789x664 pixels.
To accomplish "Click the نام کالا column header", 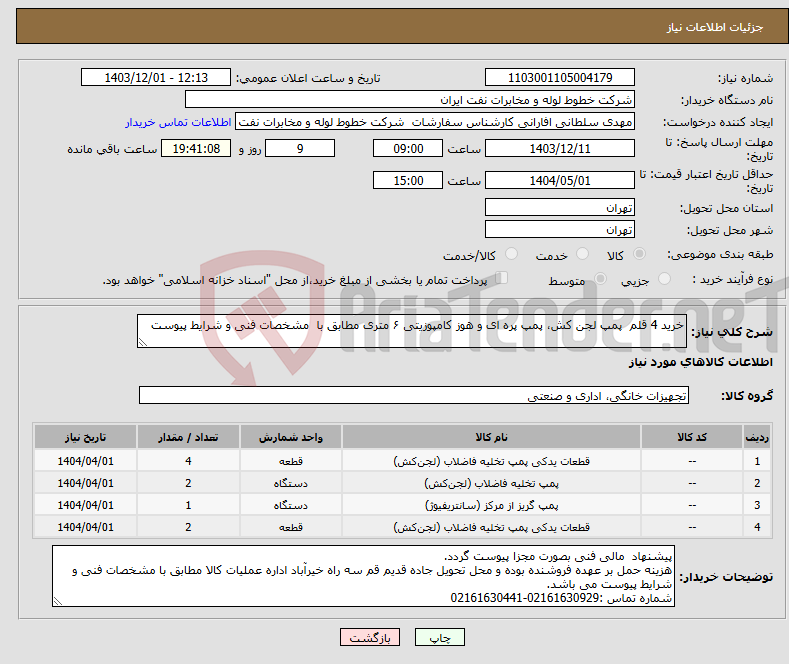I will 491,437.
